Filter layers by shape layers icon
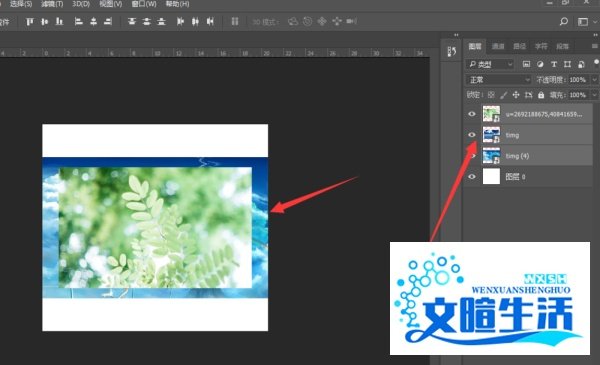600x365 pixels. [x=567, y=64]
